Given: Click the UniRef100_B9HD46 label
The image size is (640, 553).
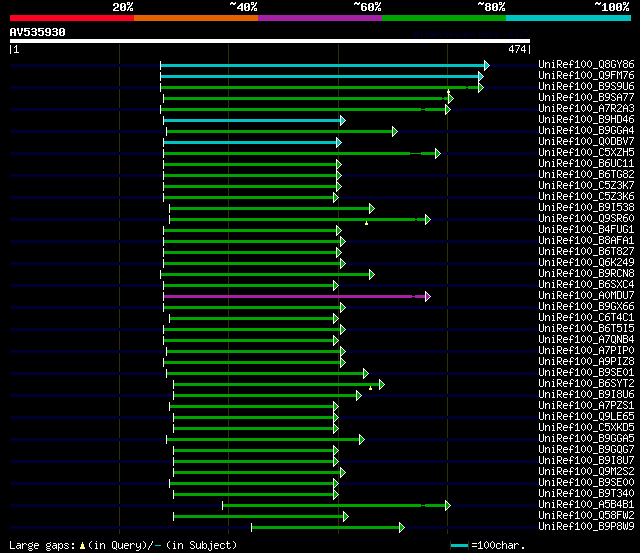Looking at the screenshot, I should pos(586,120).
